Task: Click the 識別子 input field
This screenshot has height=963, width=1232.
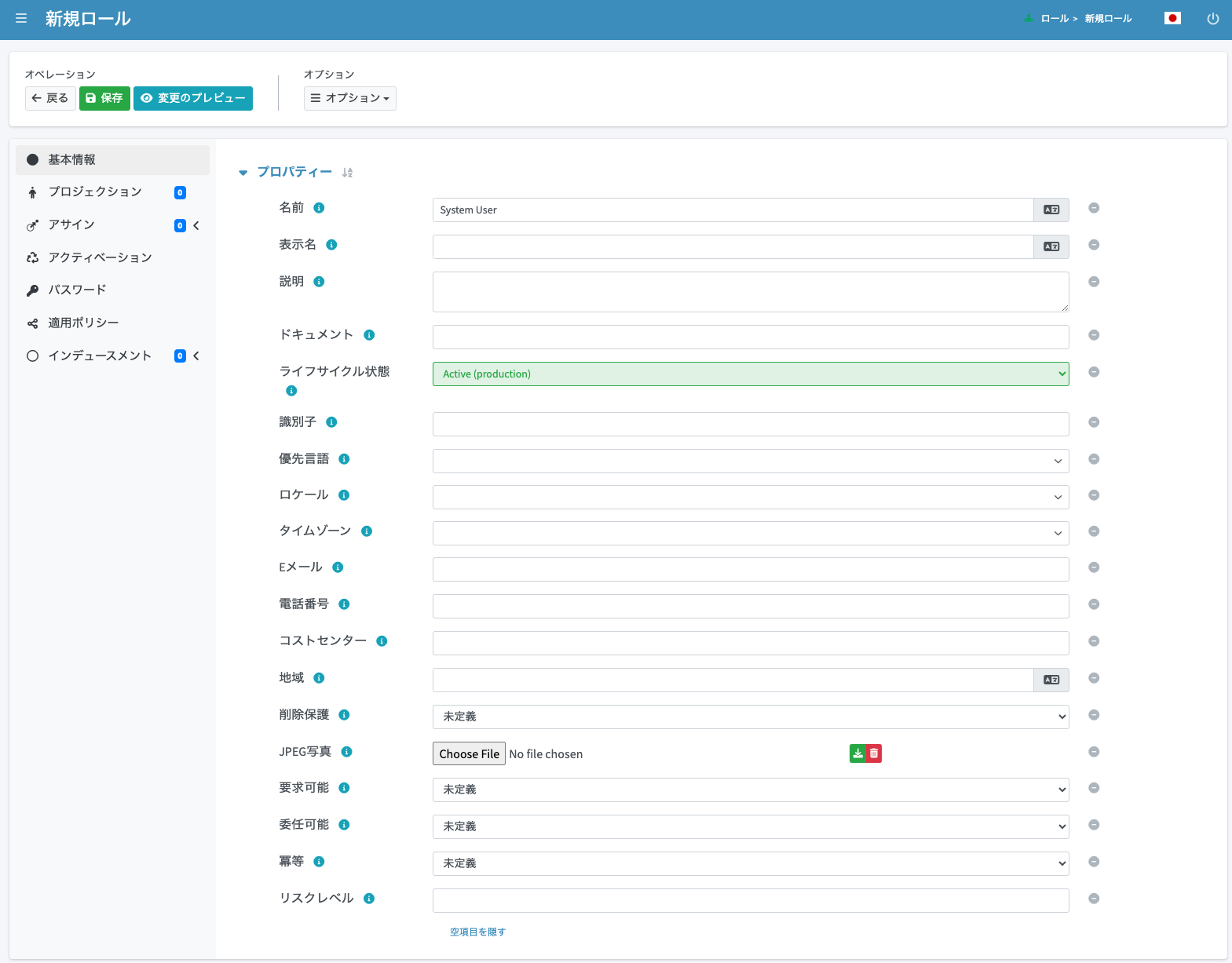Action: pos(751,424)
